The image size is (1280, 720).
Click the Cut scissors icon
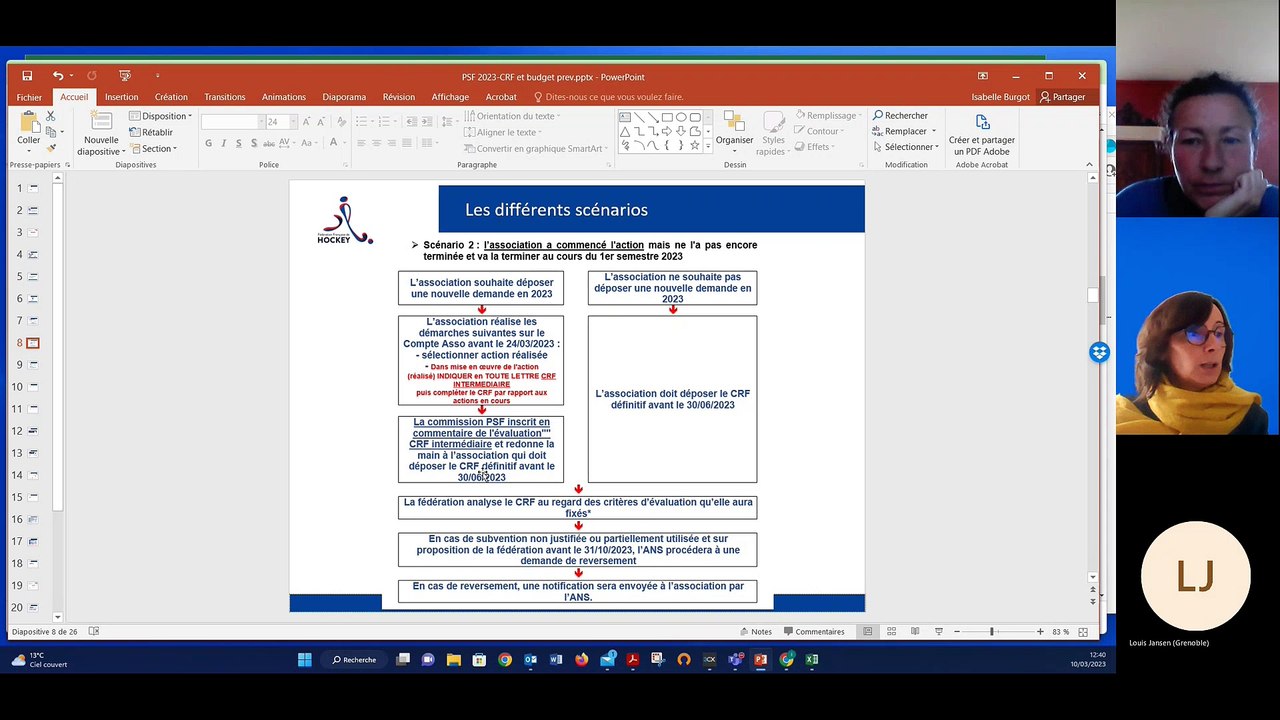tap(51, 116)
